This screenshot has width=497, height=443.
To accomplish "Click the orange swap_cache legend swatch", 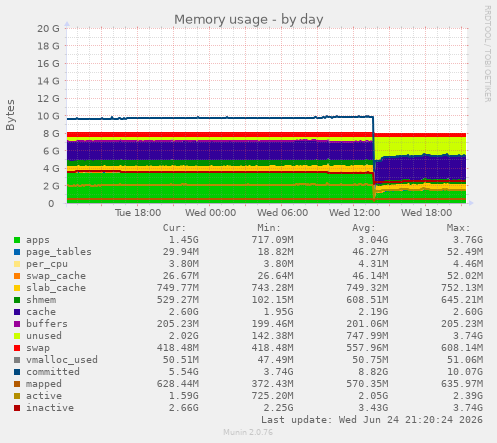I will (17, 276).
